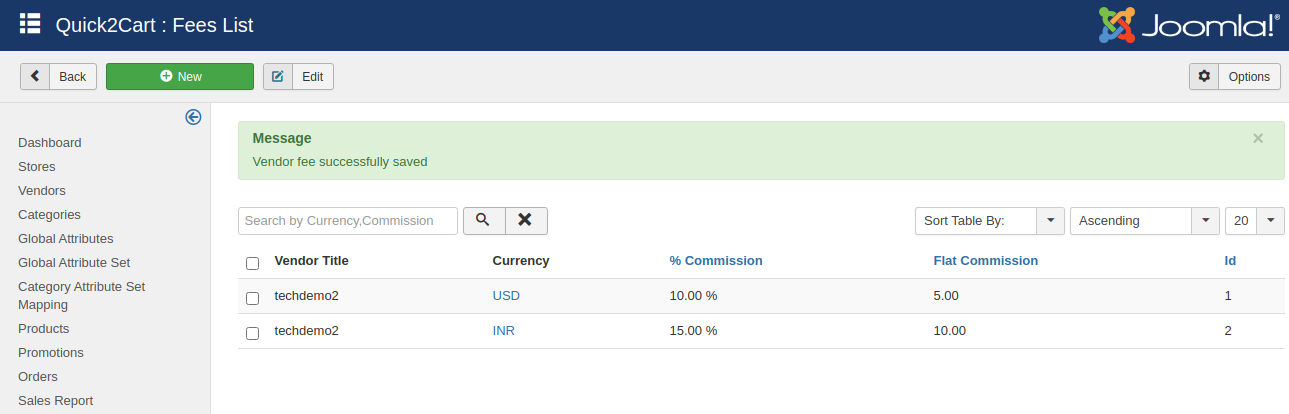The image size is (1289, 414).
Task: Clear search with the X button
Action: click(x=526, y=220)
